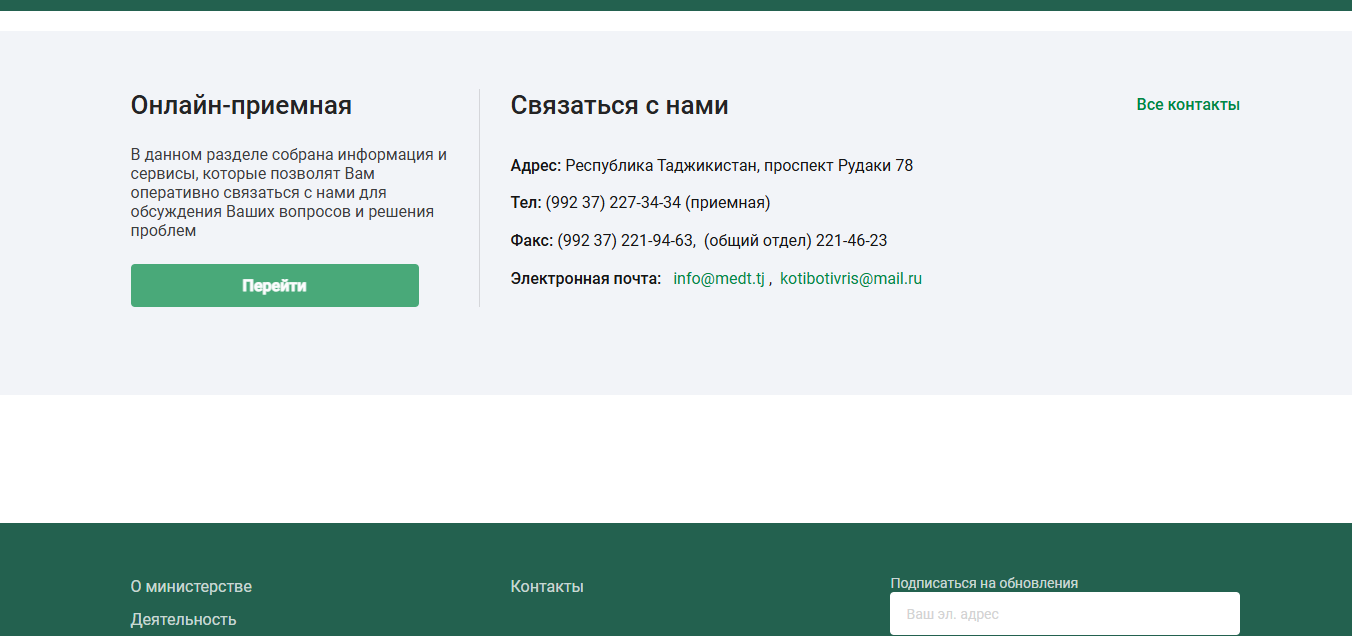Select Контакты in the footer

(546, 587)
